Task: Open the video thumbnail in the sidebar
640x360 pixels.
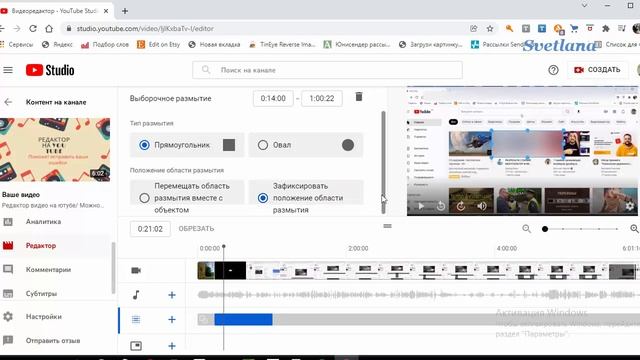Action: 55,149
